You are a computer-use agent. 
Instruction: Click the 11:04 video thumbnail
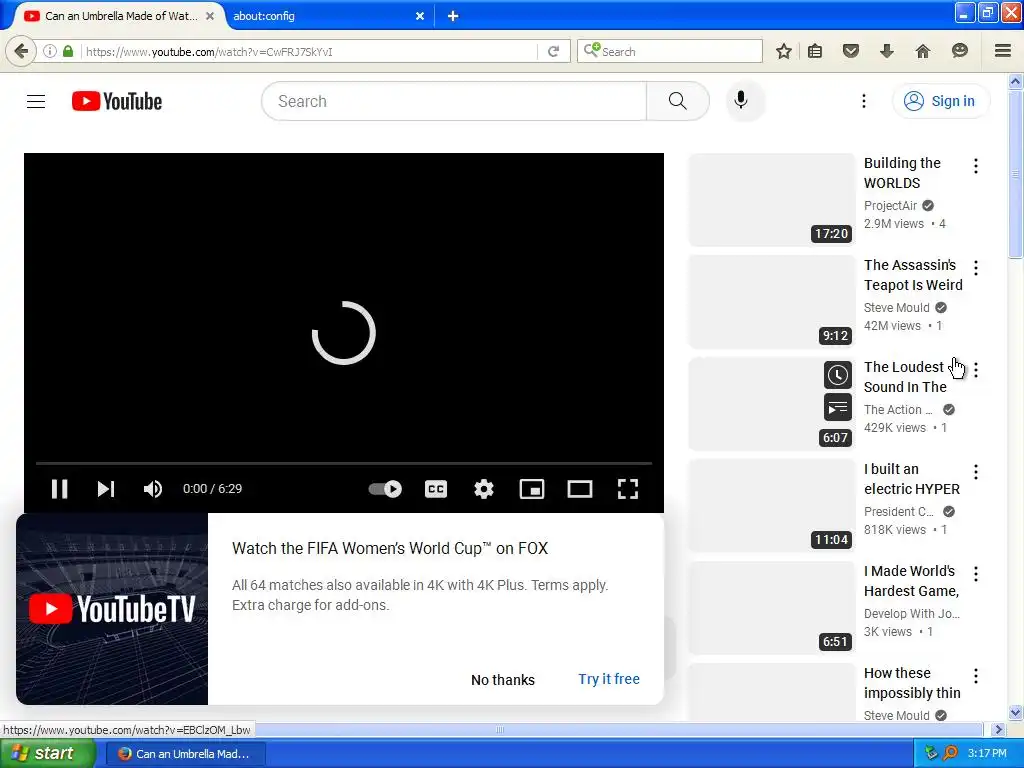771,505
